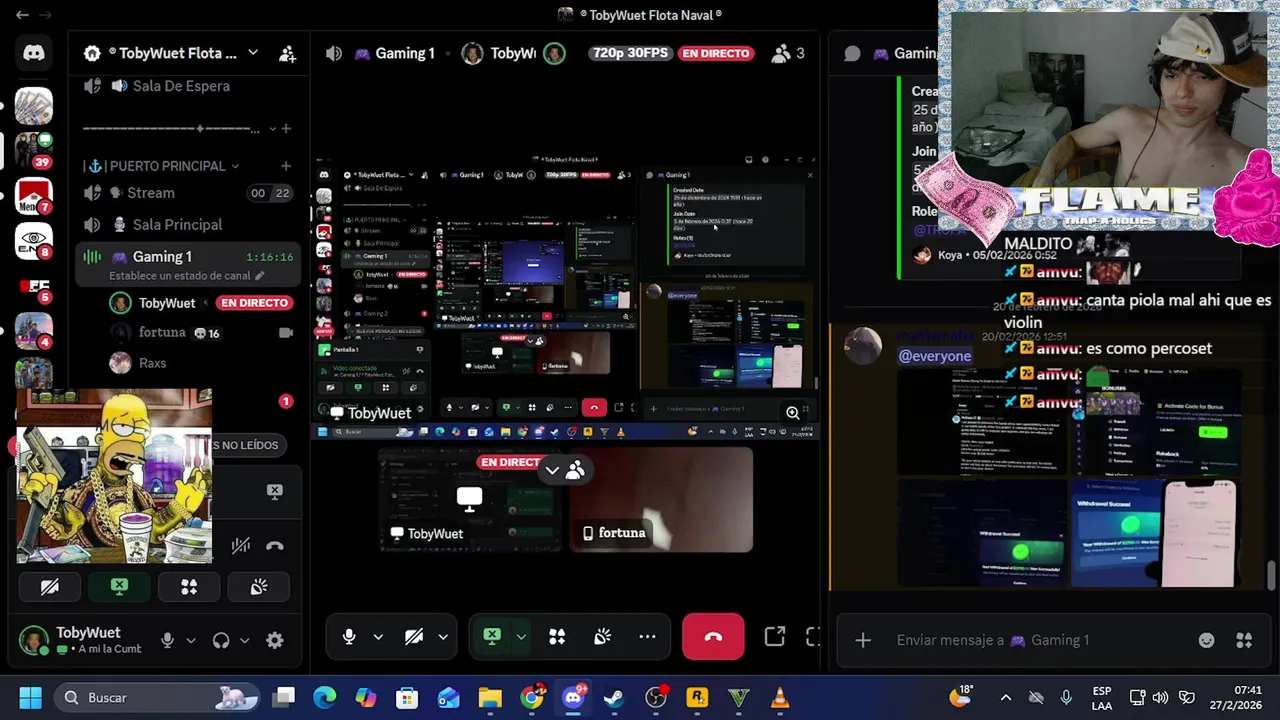The height and width of the screenshot is (720, 1280).
Task: Open activities in the left panel
Action: coord(189,587)
